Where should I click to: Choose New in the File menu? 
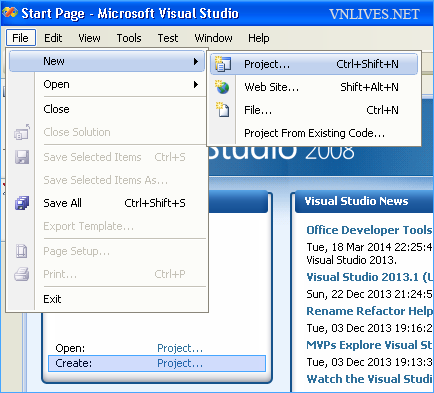[107, 61]
